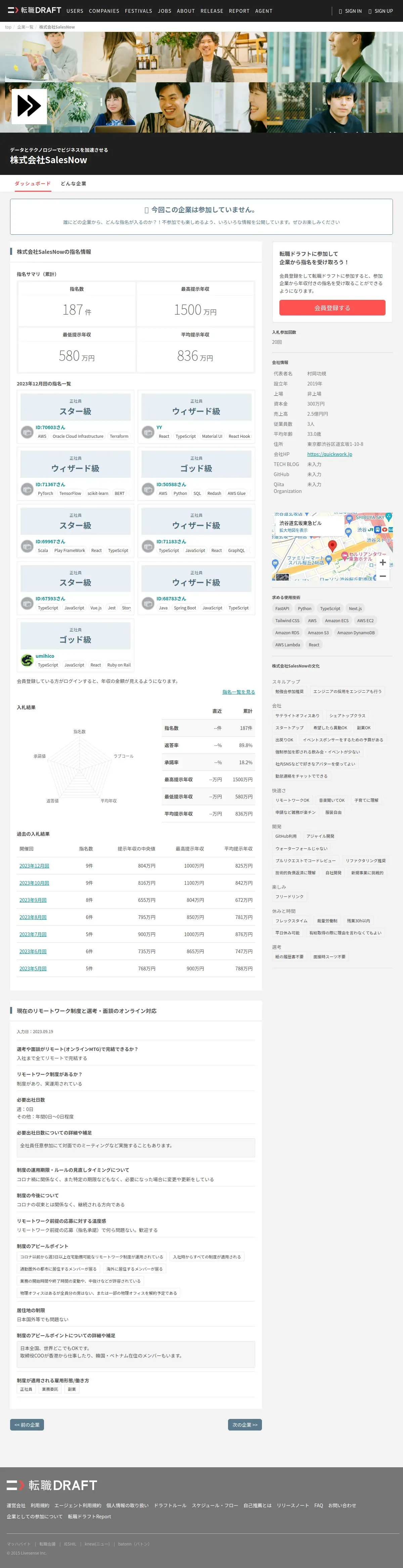Click avatar icon next to ID:71183さん
403x1568 pixels.
pos(148,546)
